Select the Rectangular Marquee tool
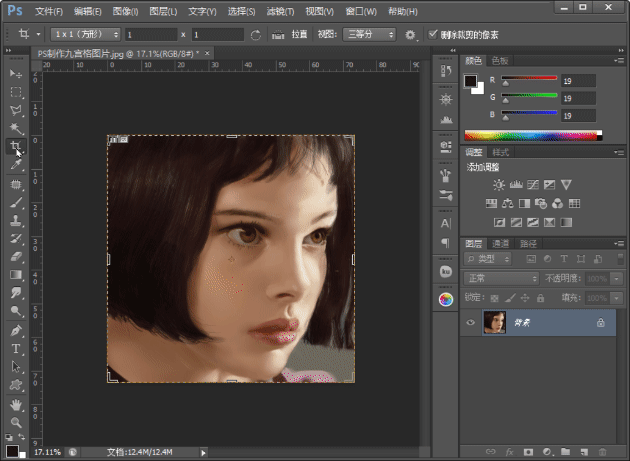Image resolution: width=630 pixels, height=461 pixels. pyautogui.click(x=16, y=92)
